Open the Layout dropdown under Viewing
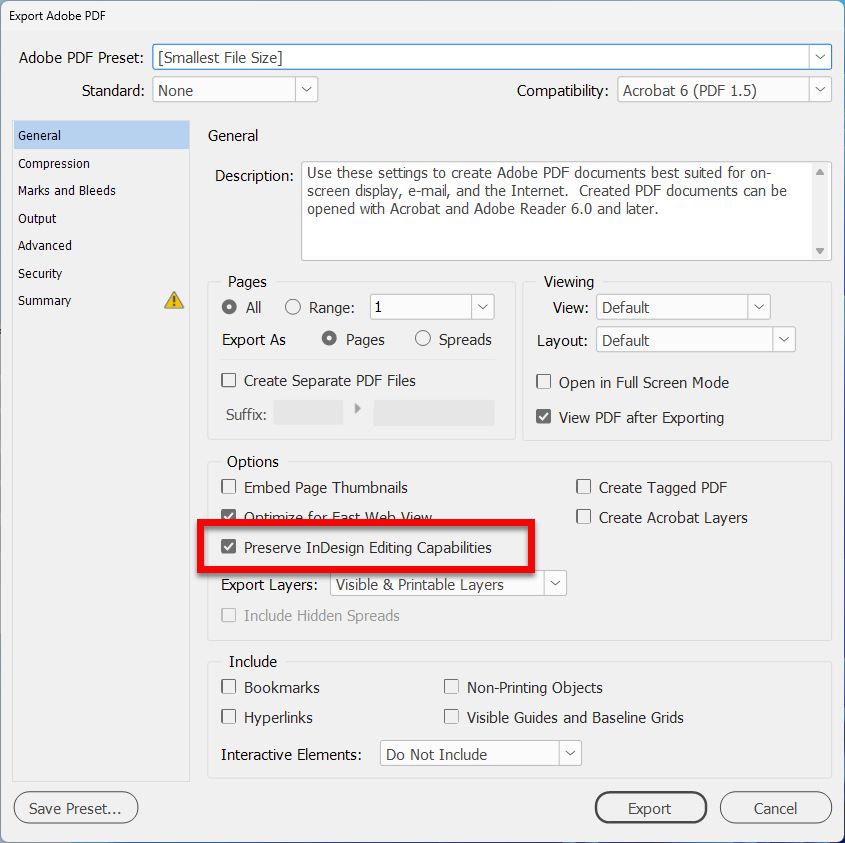This screenshot has height=843, width=845. 784,340
